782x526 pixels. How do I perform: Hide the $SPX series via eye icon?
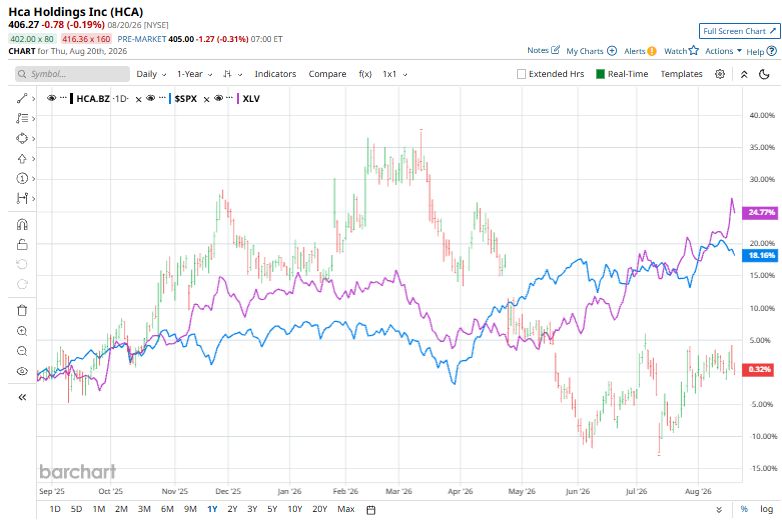point(150,98)
